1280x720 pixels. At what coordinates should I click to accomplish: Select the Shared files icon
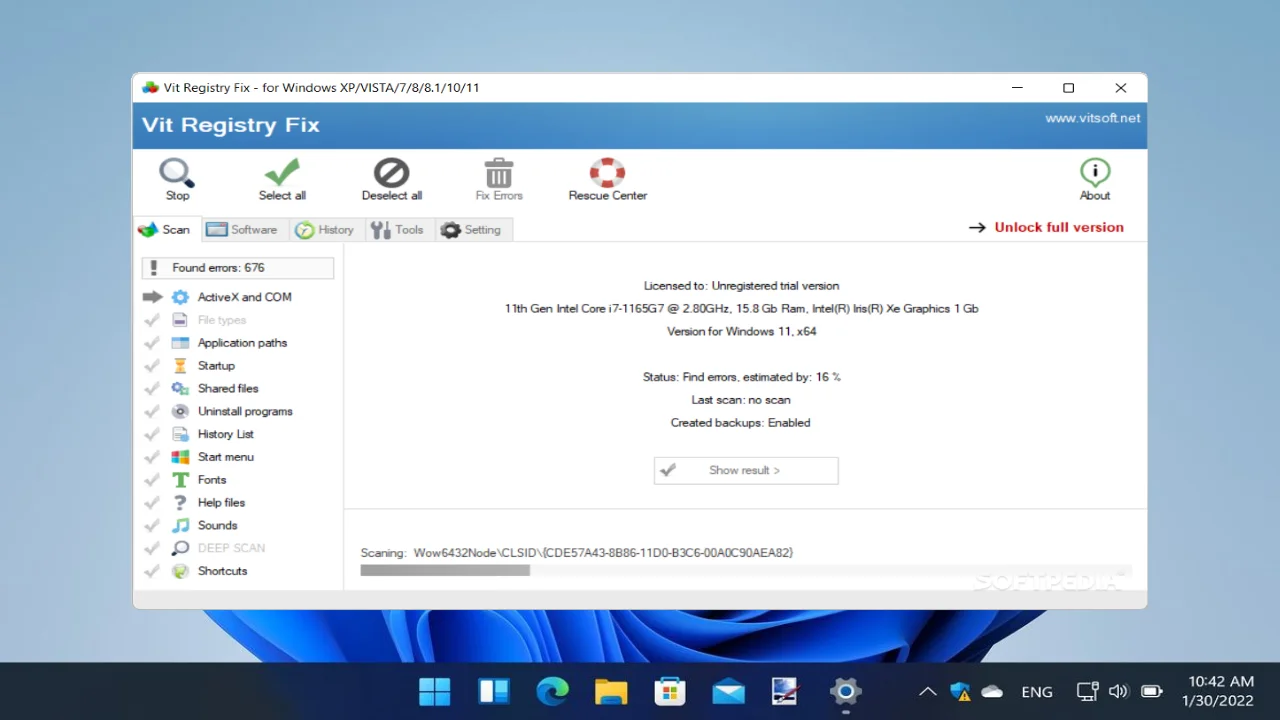click(x=180, y=388)
